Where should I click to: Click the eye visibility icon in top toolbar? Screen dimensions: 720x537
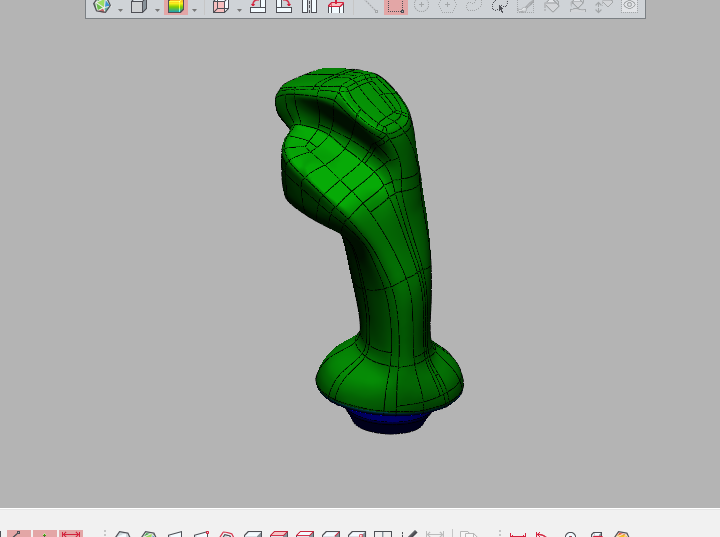tap(629, 7)
